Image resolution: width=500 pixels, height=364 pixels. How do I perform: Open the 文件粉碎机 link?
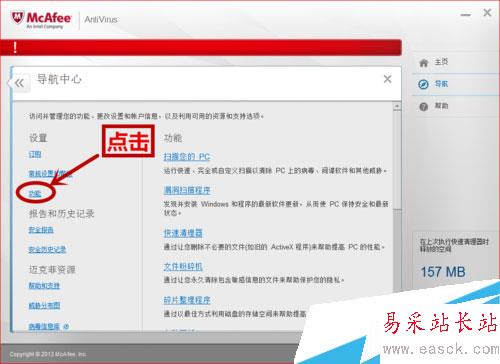[x=183, y=267]
